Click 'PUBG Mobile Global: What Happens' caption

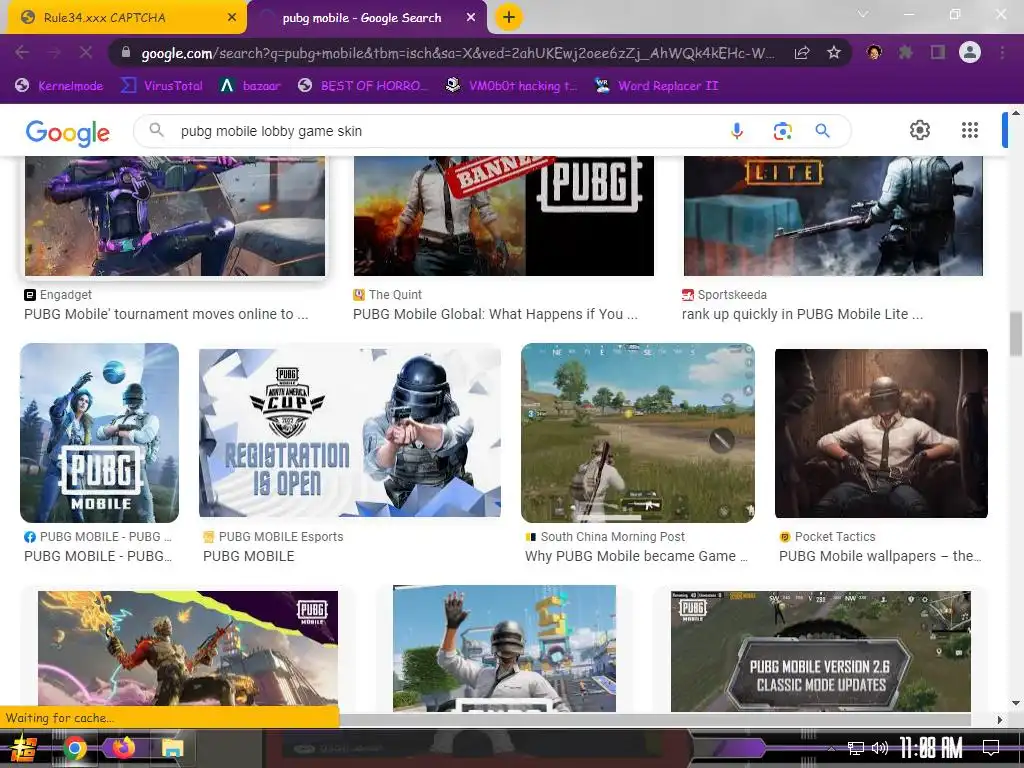(x=495, y=314)
